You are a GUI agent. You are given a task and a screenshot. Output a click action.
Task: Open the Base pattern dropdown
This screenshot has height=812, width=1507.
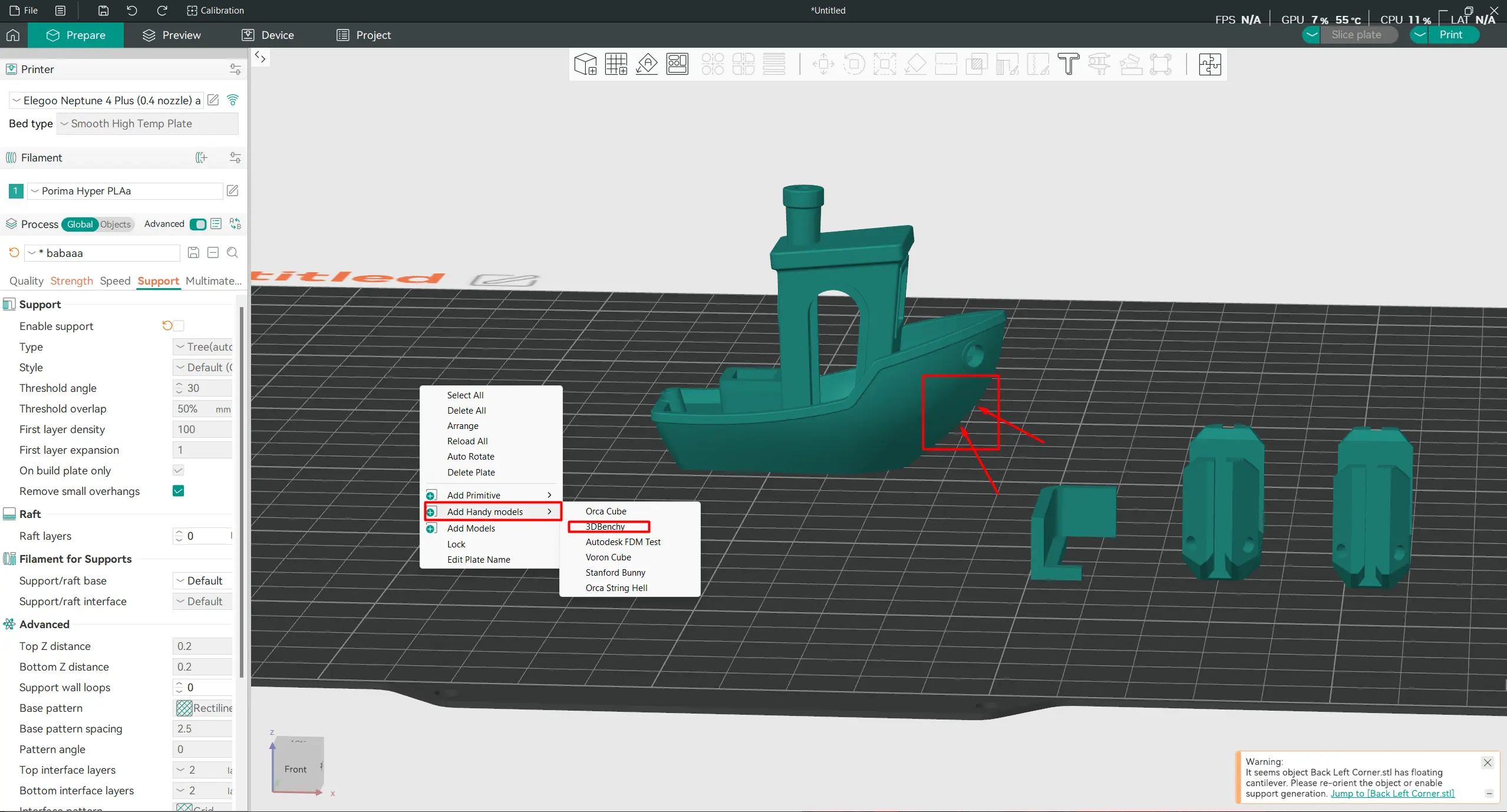202,708
